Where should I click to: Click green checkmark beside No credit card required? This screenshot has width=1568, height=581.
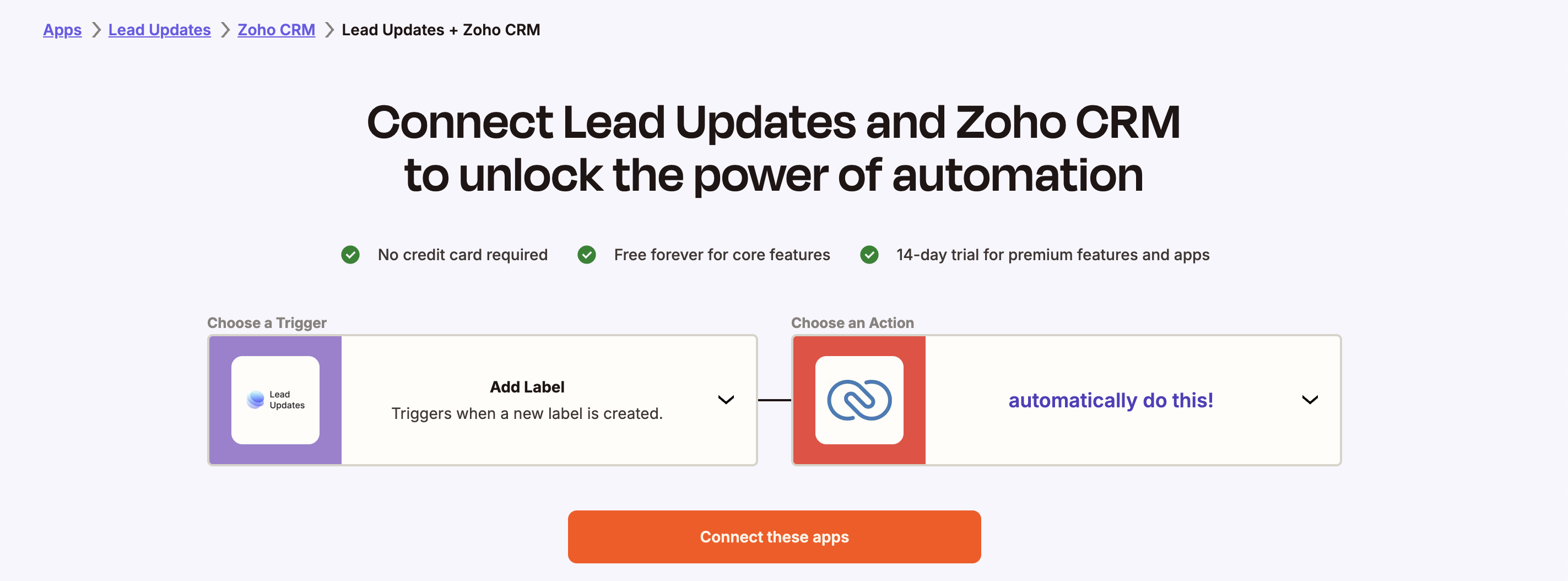(x=350, y=255)
